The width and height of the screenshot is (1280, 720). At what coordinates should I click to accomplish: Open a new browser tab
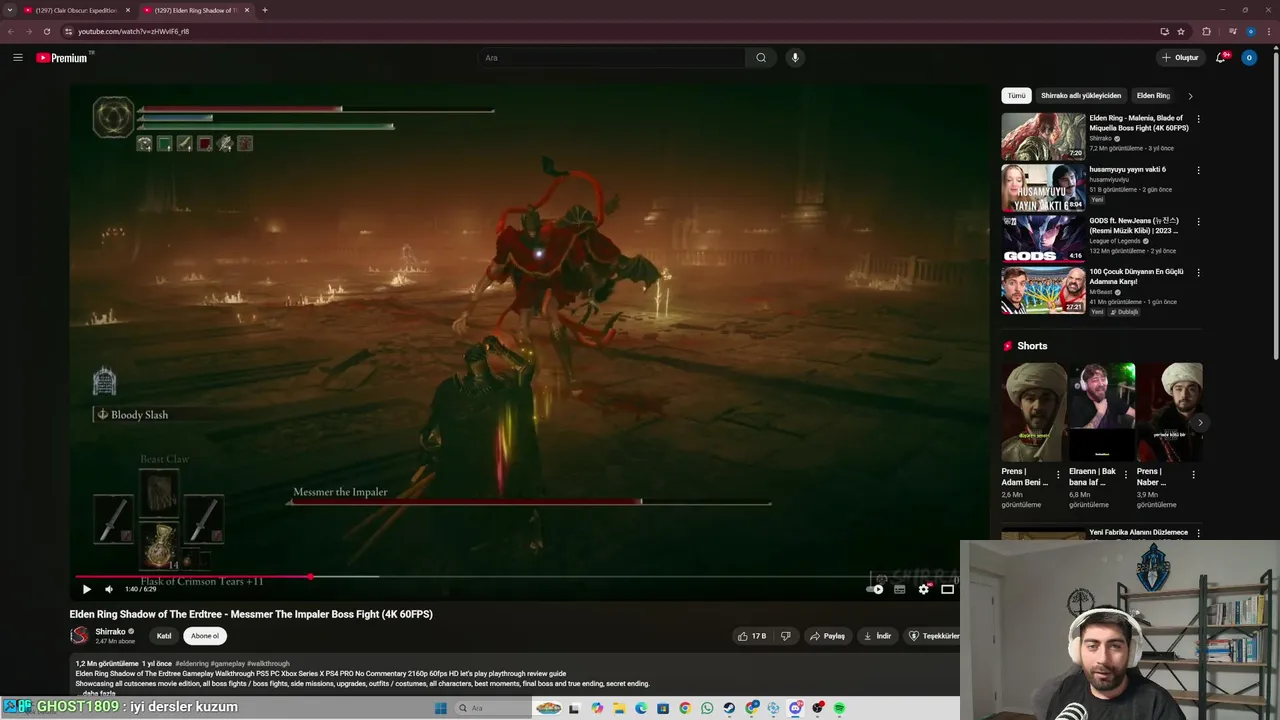tap(264, 10)
